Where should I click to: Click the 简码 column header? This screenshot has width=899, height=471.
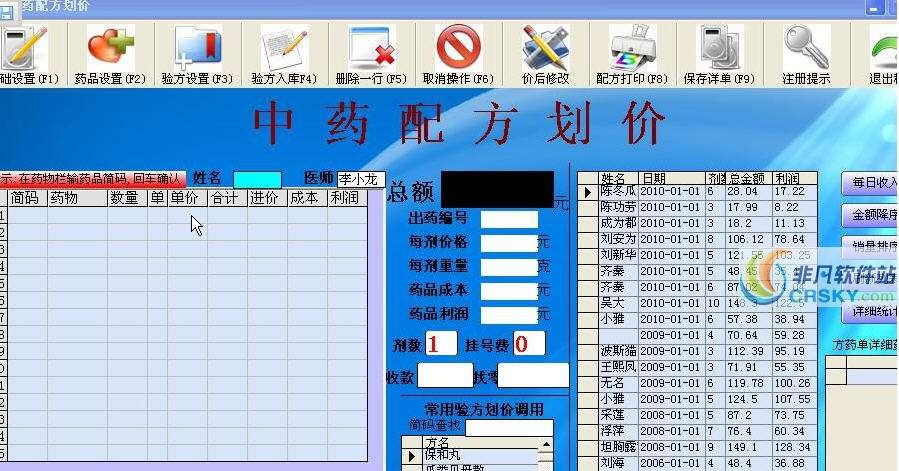tap(27, 198)
